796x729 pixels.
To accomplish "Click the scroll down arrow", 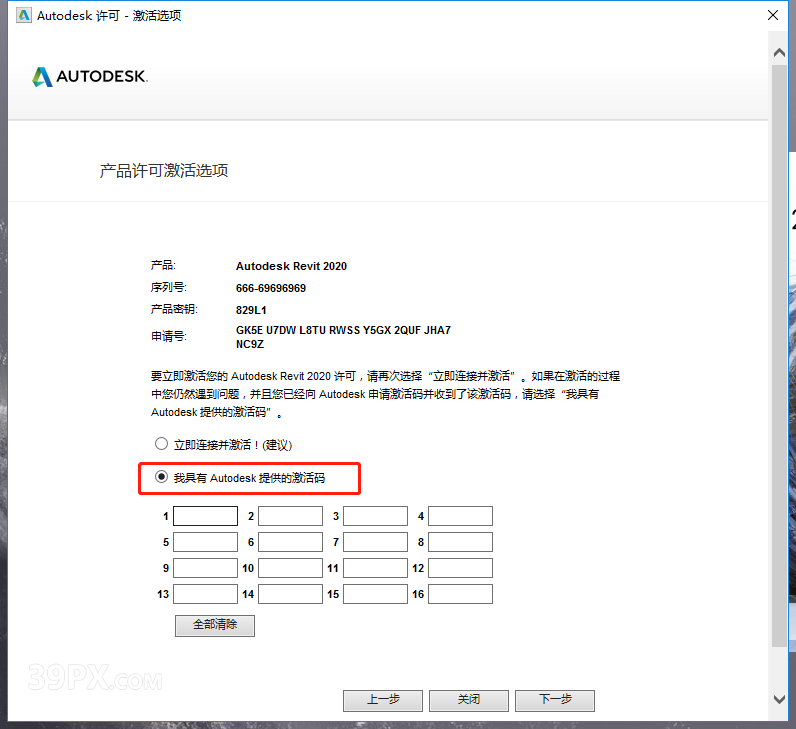I will click(x=779, y=699).
